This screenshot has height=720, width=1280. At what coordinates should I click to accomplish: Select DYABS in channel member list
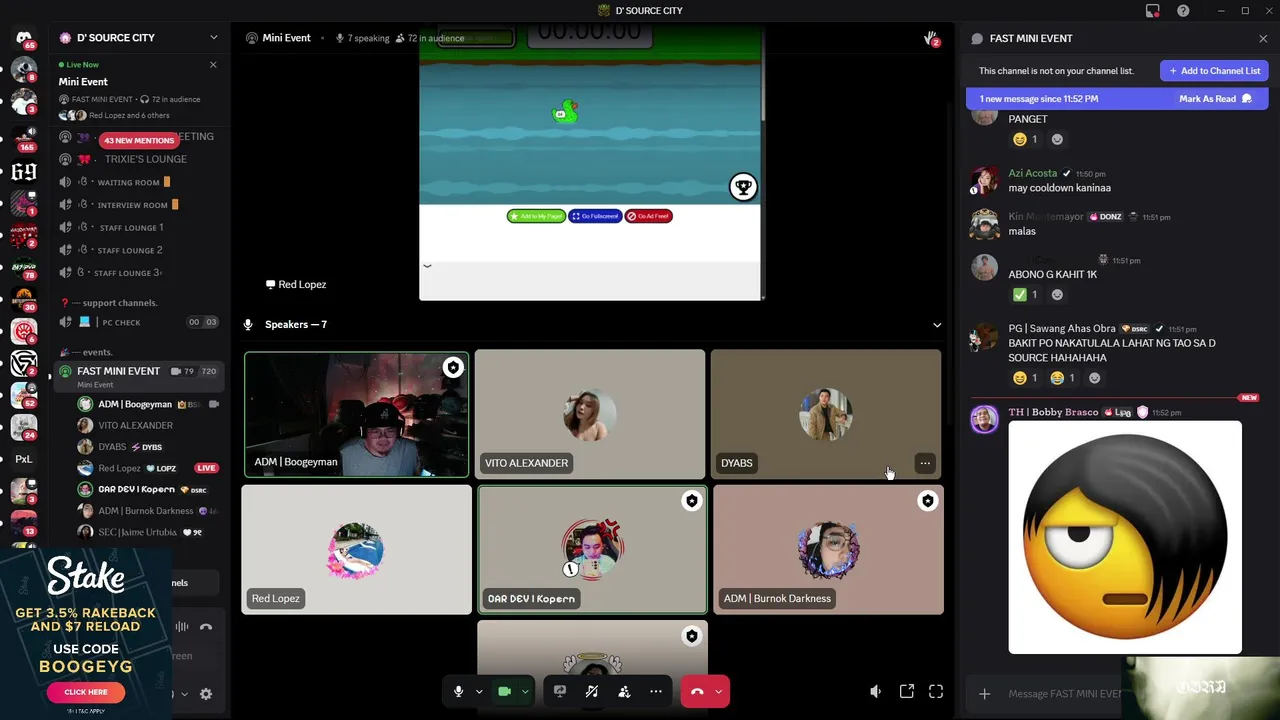pos(148,447)
